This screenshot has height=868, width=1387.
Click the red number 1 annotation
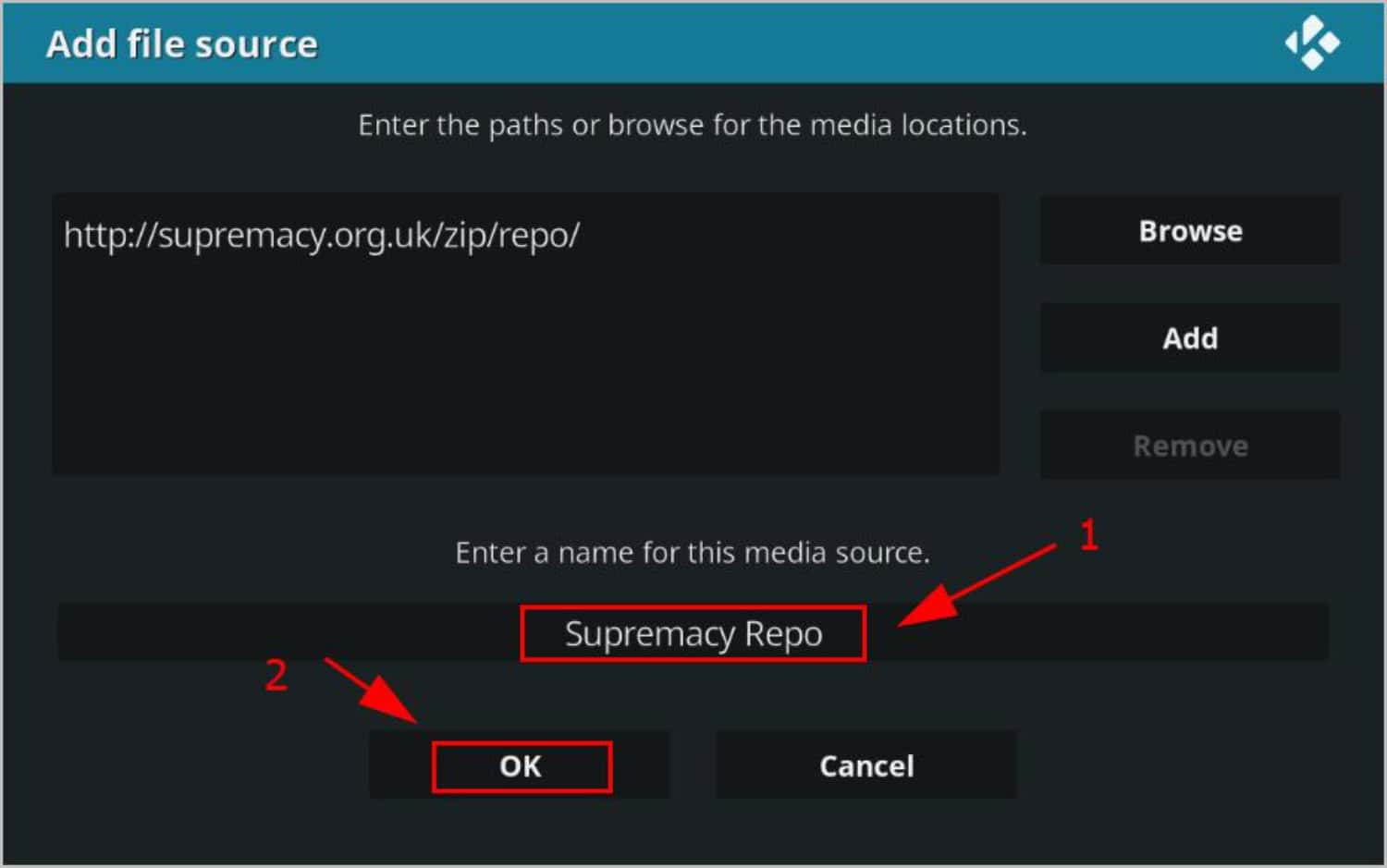[1089, 535]
